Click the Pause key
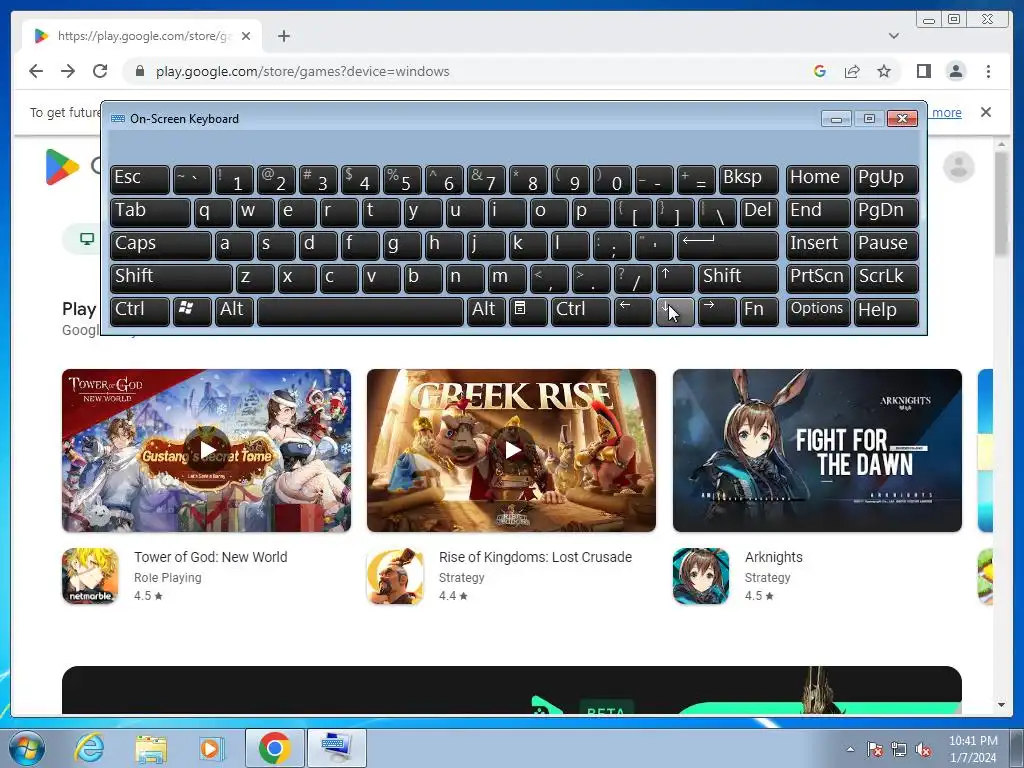The image size is (1024, 768). point(886,245)
